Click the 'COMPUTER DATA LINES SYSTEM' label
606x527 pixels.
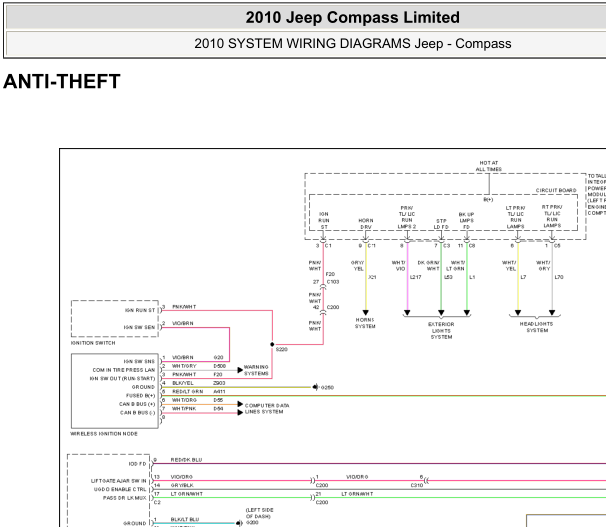(x=267, y=409)
